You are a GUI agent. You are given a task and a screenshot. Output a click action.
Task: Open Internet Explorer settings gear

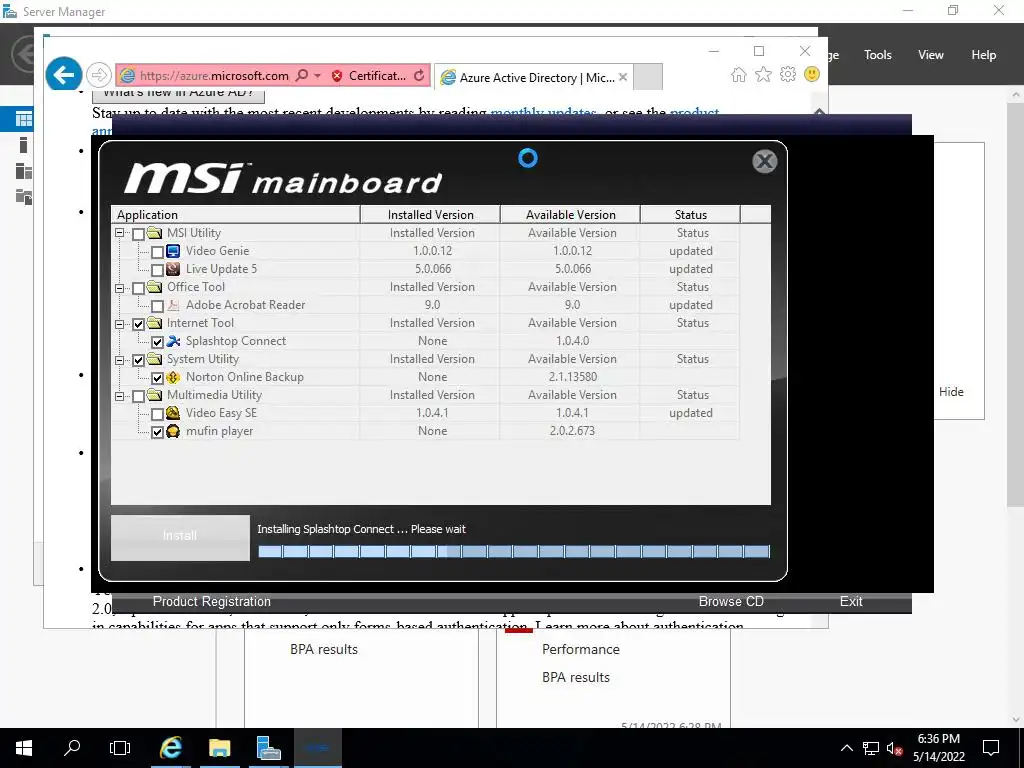coord(788,74)
